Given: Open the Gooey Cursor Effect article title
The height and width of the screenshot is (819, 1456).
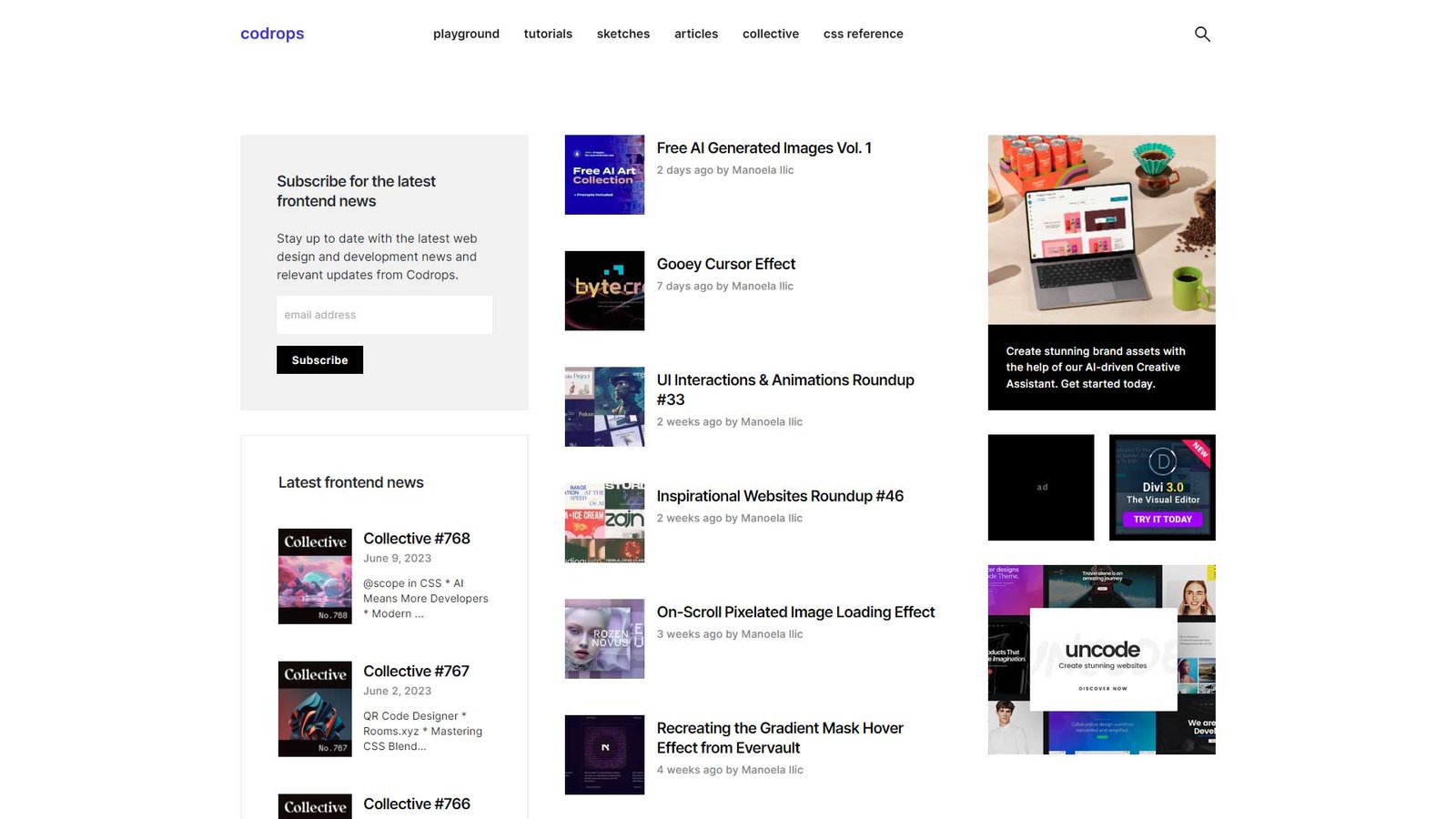Looking at the screenshot, I should pos(725,264).
